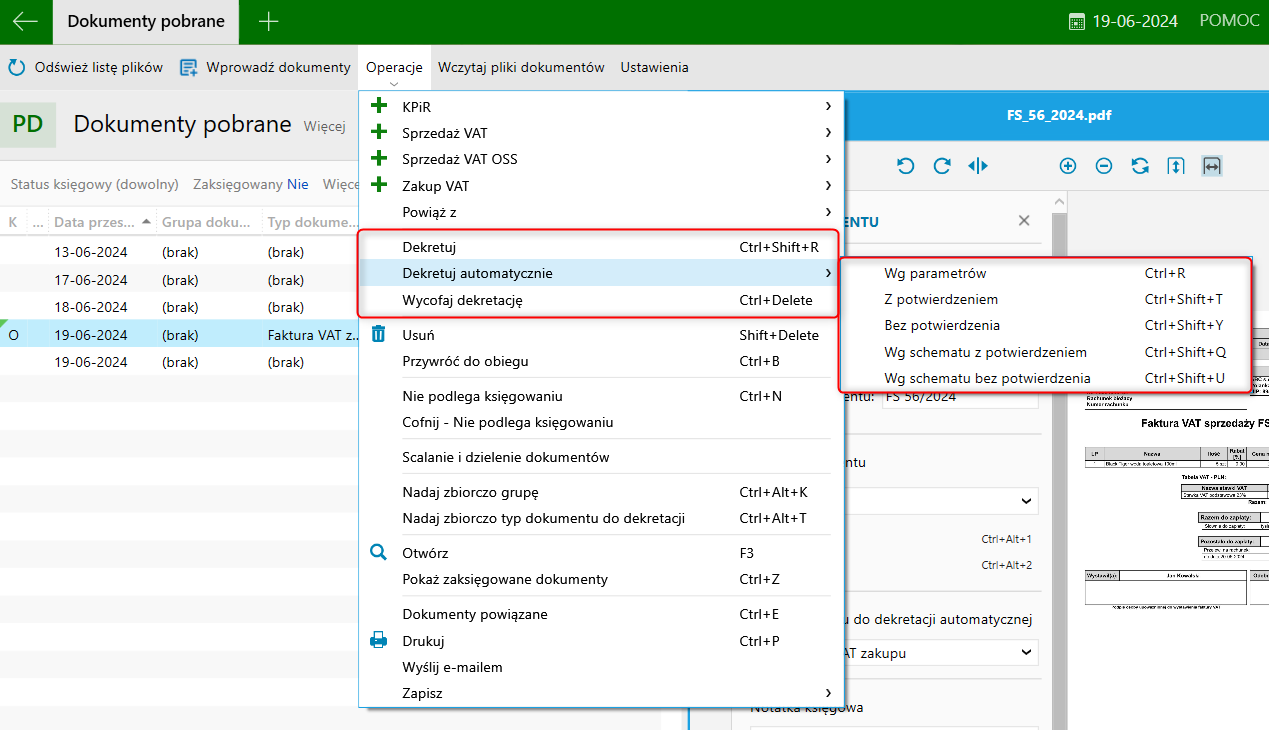
Task: Open the calendar date 19-06-2024 picker
Action: pyautogui.click(x=1123, y=21)
